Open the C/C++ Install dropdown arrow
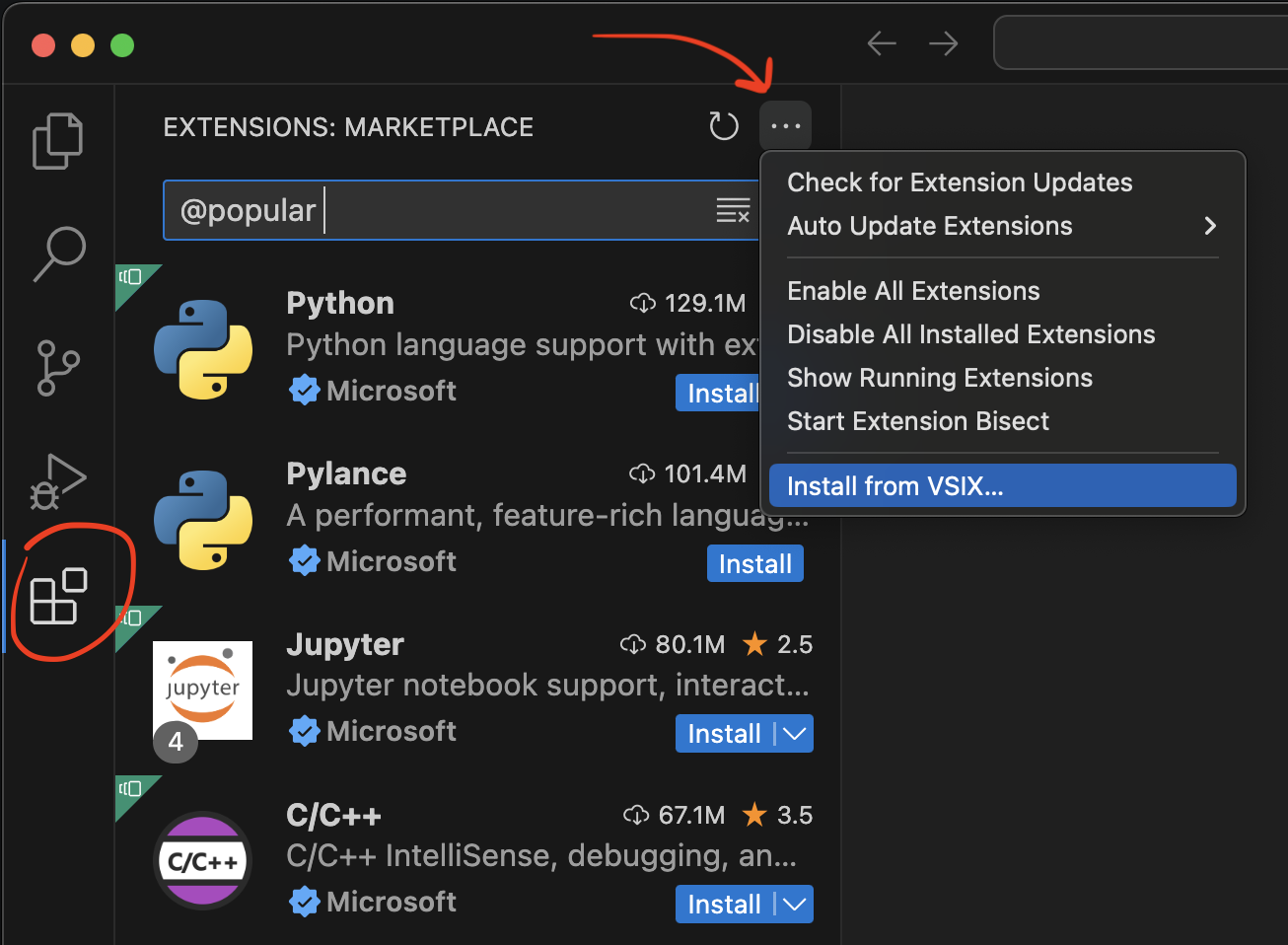This screenshot has width=1288, height=945. click(795, 905)
